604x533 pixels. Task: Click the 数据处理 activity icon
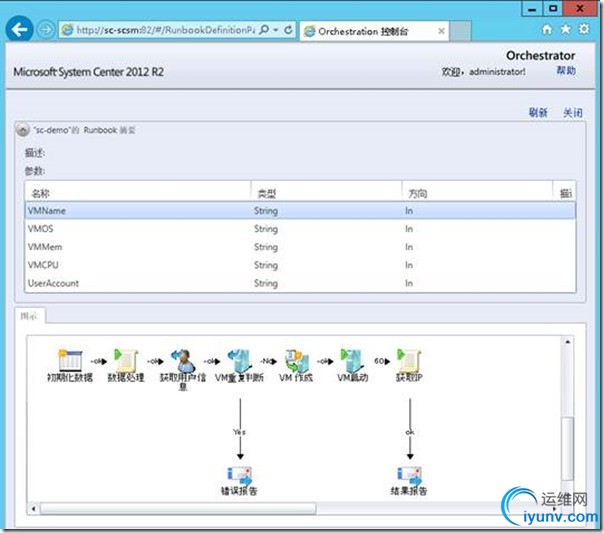point(126,360)
